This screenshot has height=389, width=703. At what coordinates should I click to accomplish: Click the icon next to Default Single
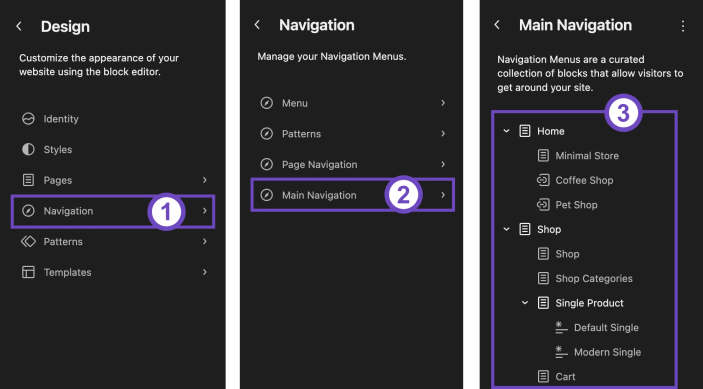coord(561,328)
